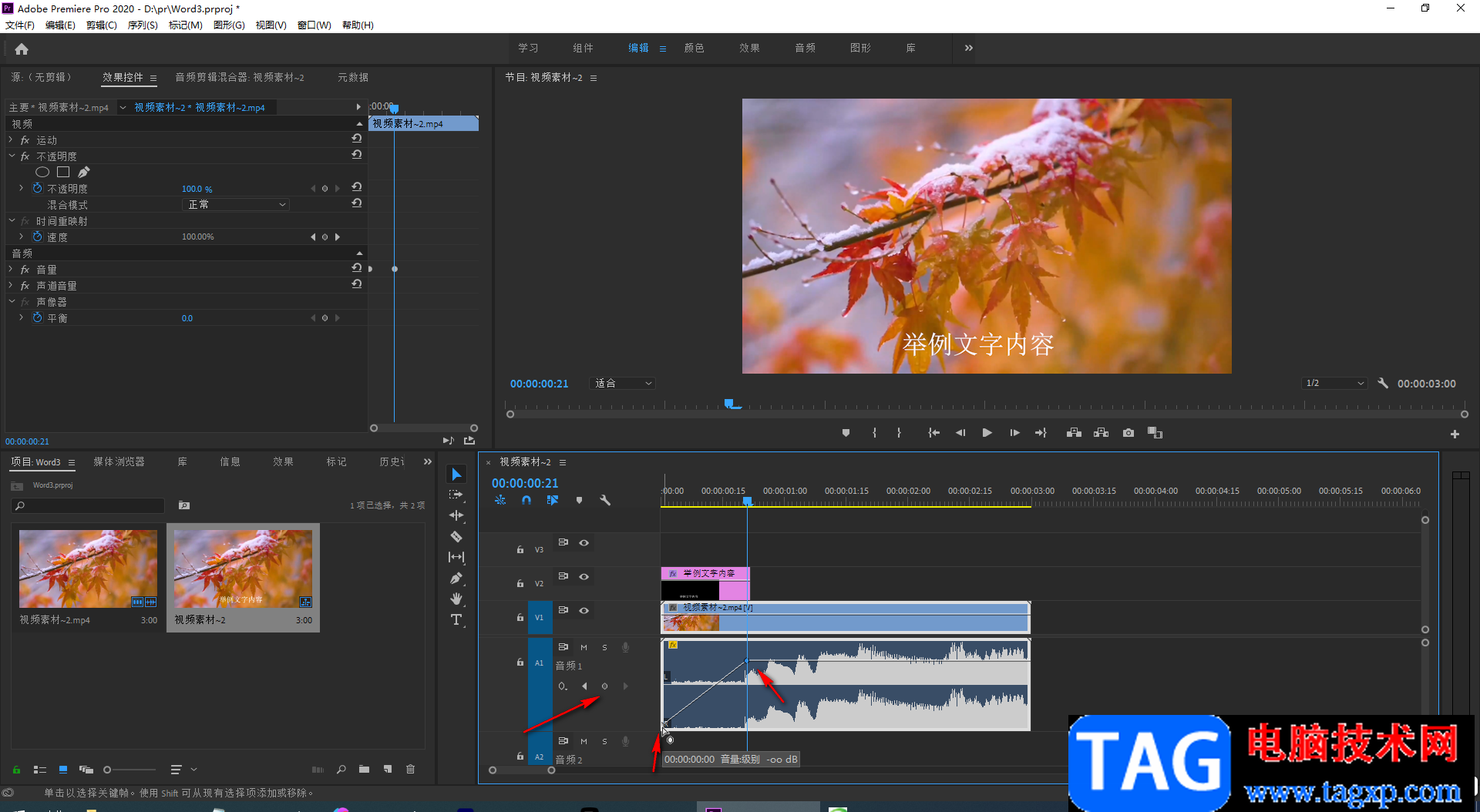
Task: Solo audio track A1
Action: (x=604, y=648)
